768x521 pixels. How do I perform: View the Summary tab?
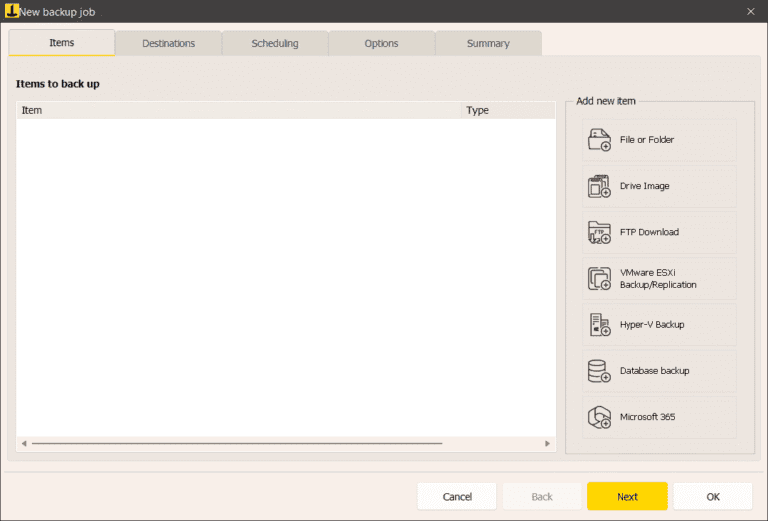pyautogui.click(x=488, y=43)
